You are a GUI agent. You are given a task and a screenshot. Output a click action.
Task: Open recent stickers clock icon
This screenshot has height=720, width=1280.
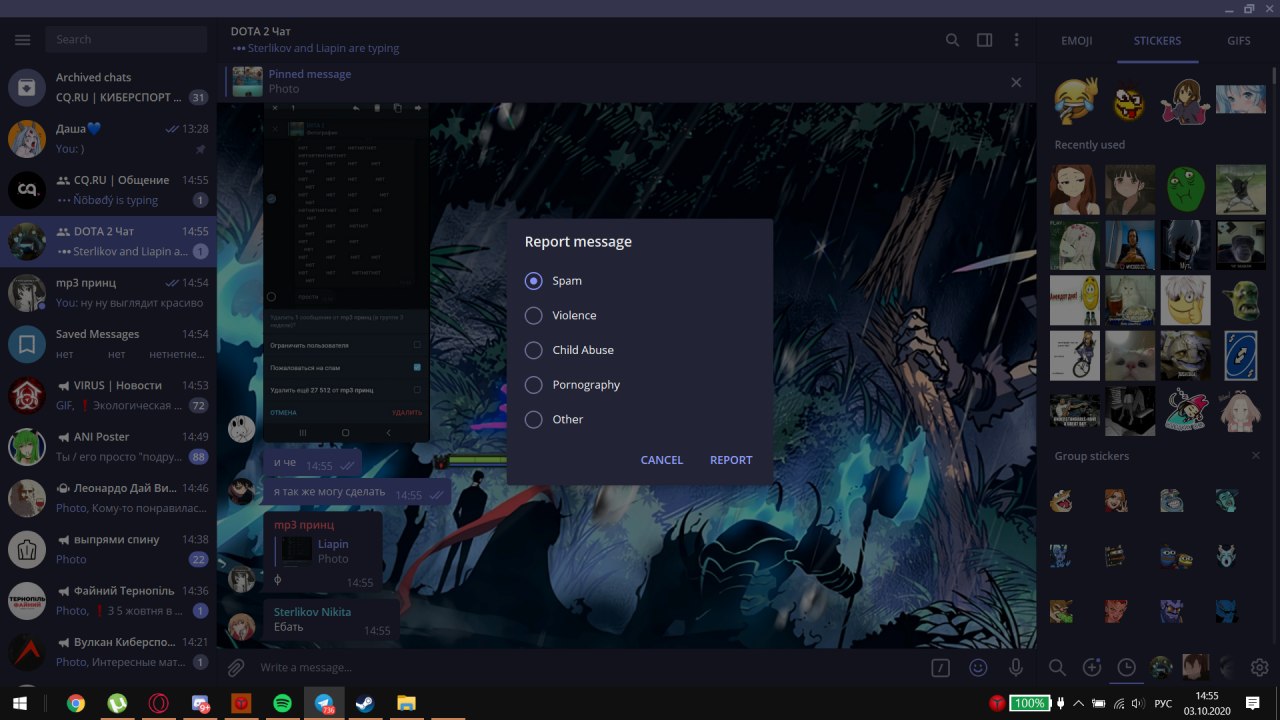coord(1127,667)
